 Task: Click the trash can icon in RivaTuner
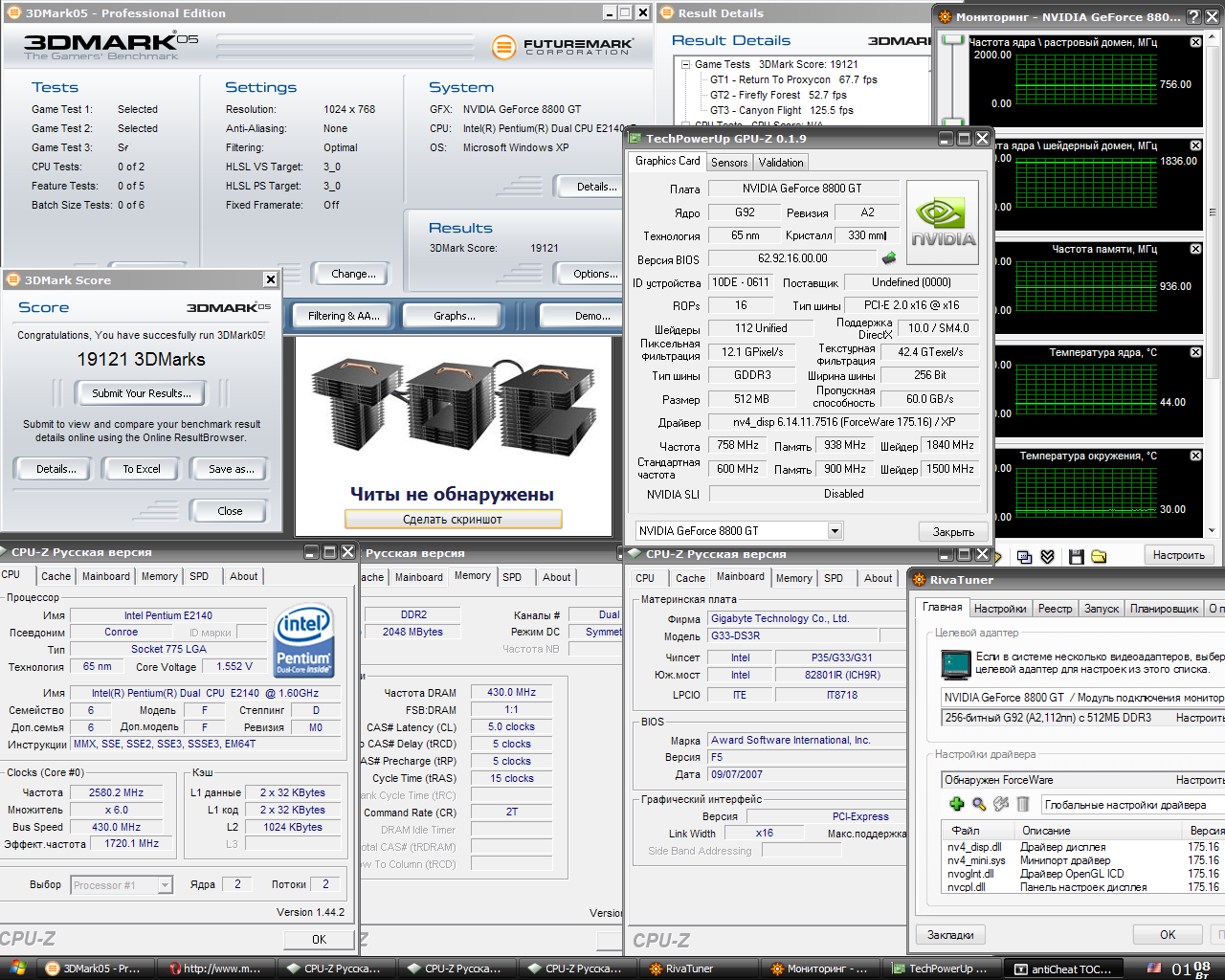1022,805
